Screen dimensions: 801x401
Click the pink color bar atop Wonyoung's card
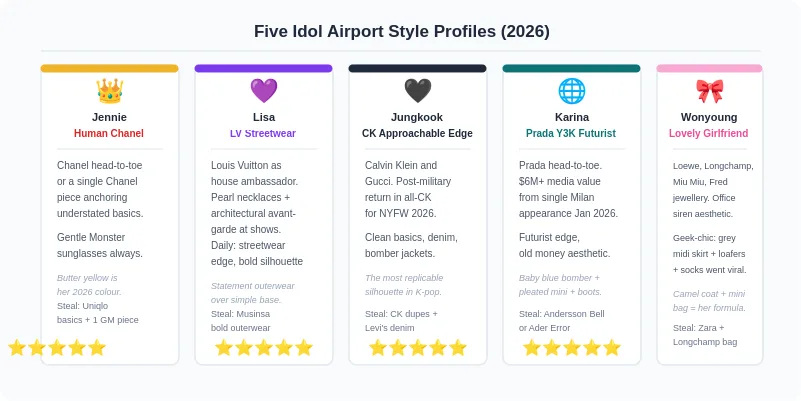(x=709, y=68)
